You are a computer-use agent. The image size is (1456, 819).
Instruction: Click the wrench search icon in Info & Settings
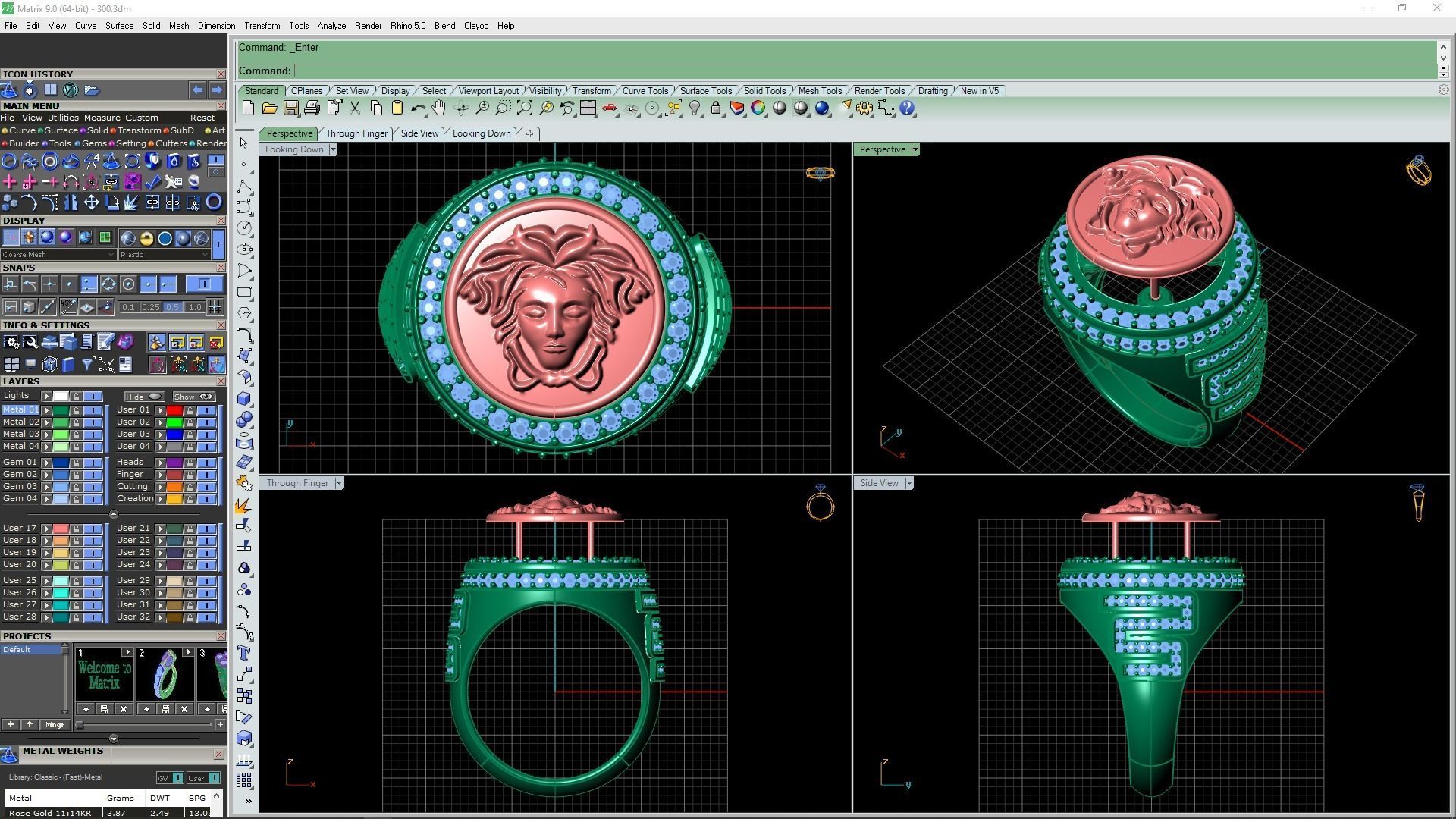pos(30,343)
